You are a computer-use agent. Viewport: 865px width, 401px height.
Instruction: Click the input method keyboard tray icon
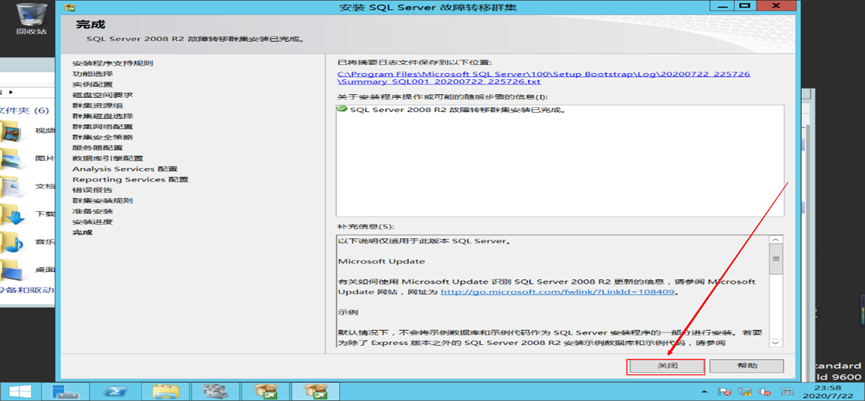click(787, 392)
